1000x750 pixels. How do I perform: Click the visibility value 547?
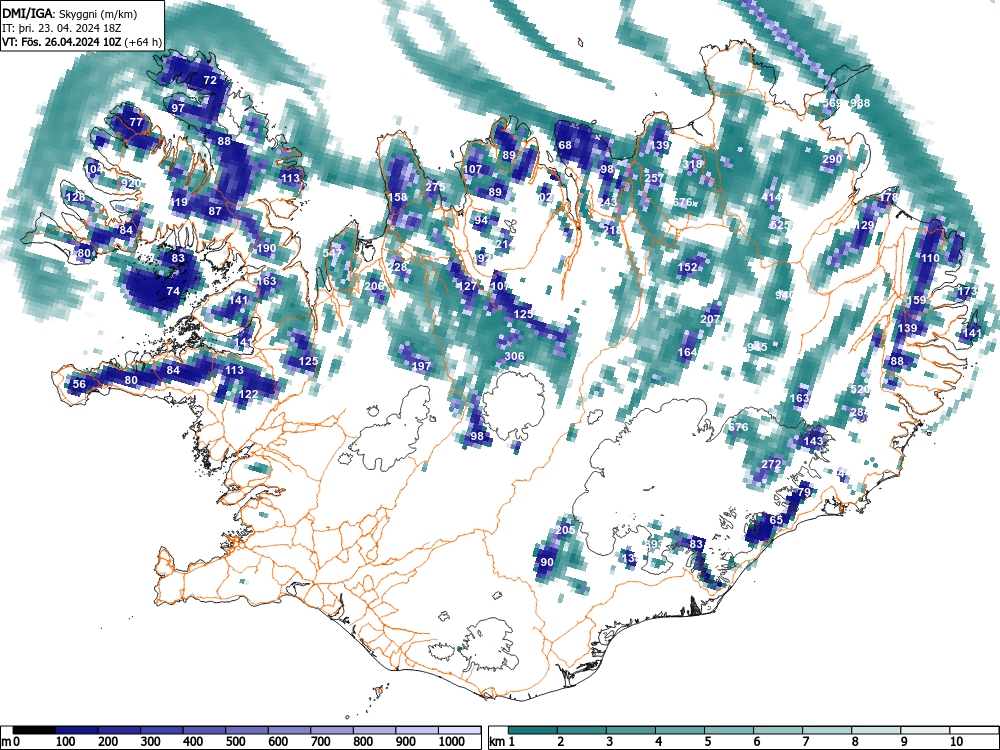332,253
